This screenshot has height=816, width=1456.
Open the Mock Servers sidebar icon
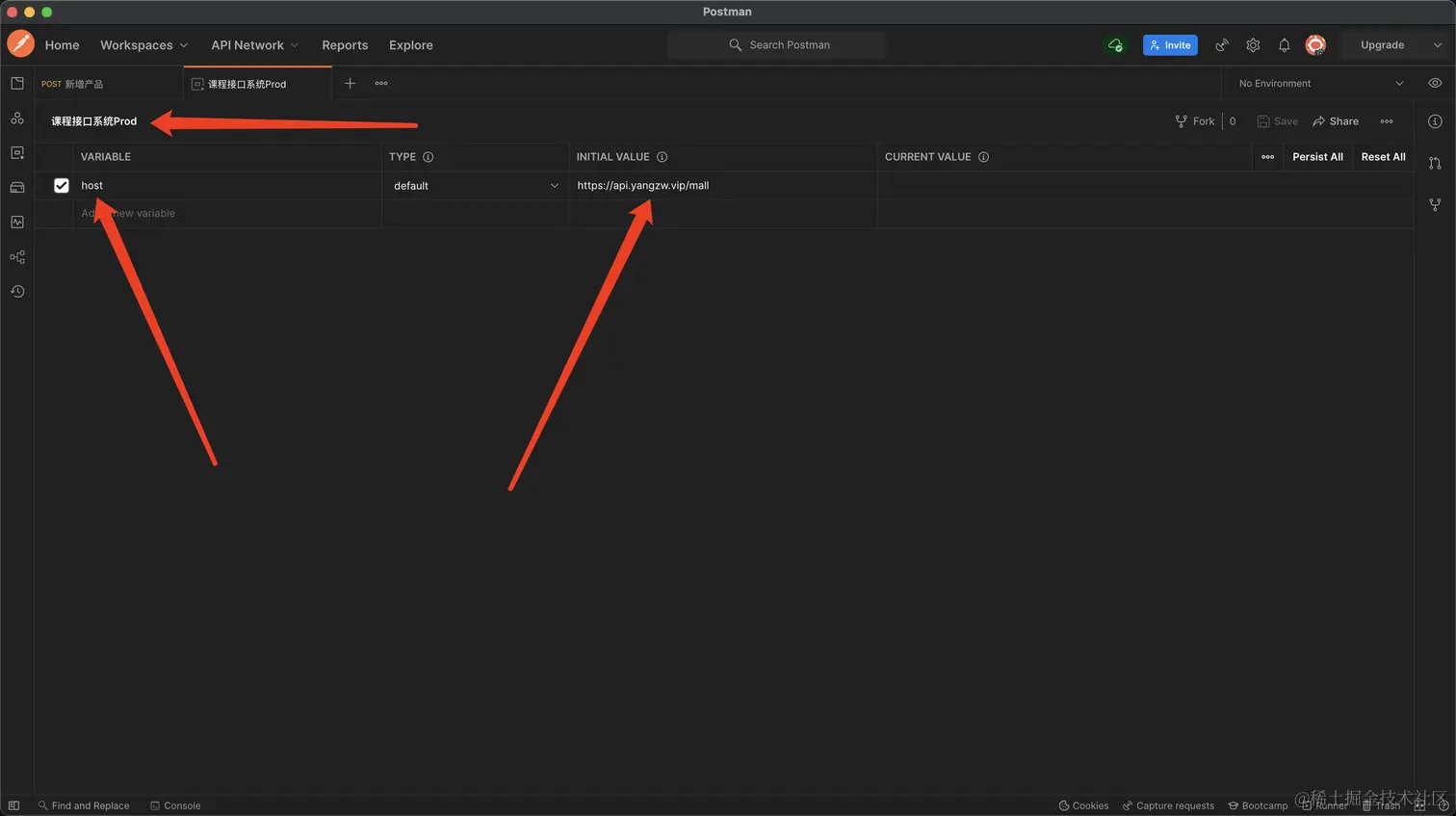tap(17, 188)
